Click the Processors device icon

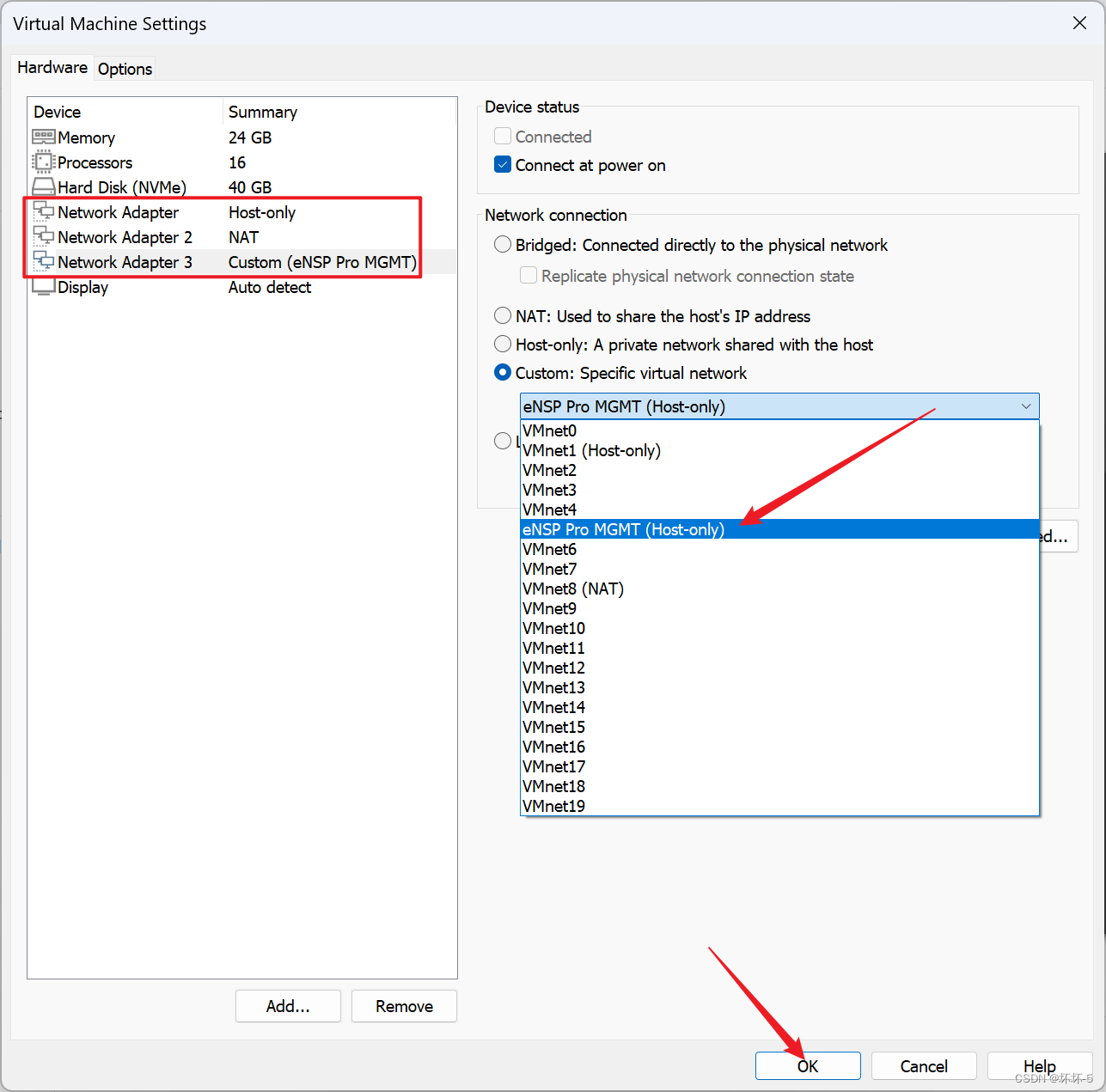[x=43, y=162]
